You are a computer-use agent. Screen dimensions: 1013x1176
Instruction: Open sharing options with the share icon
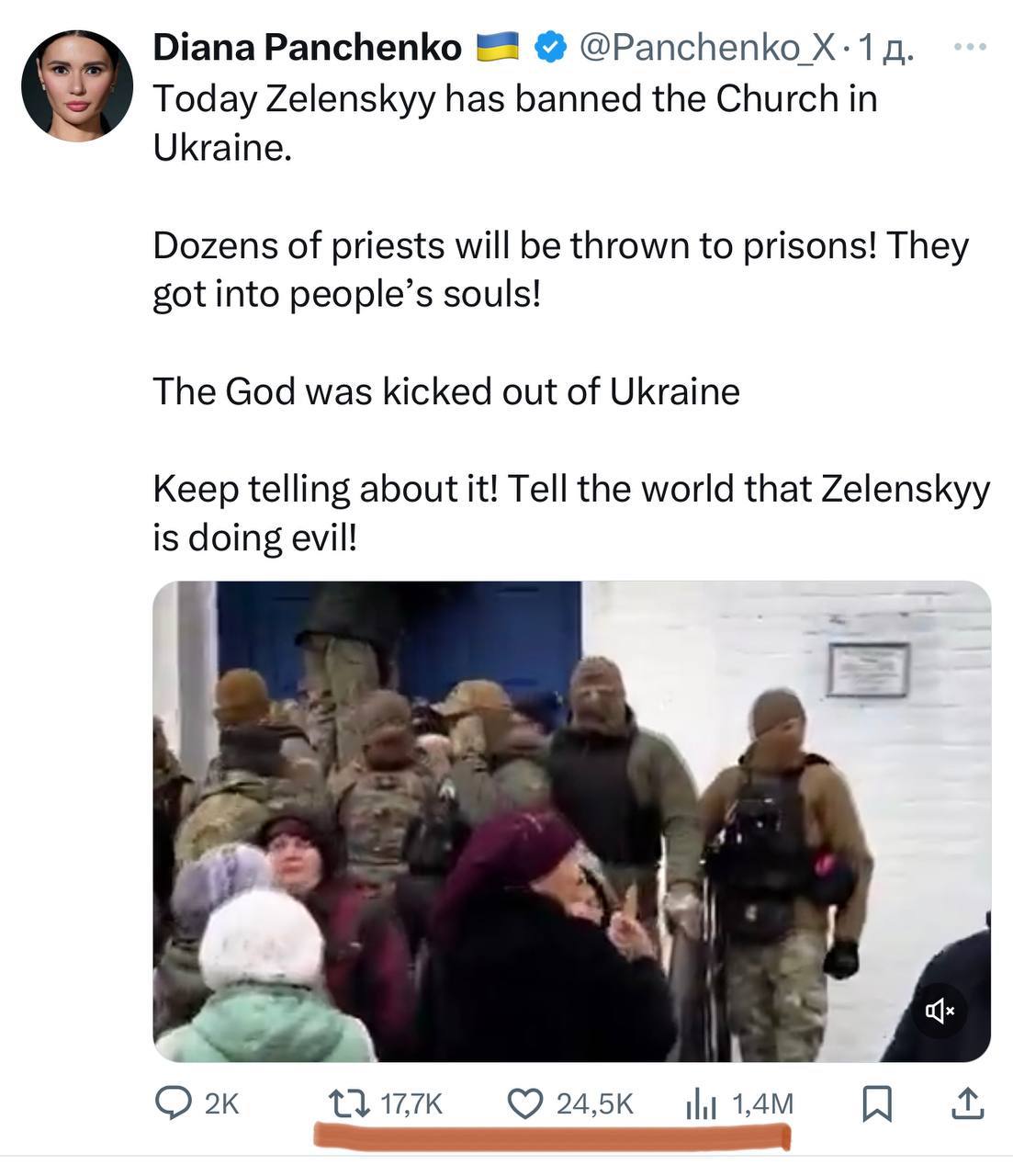(x=966, y=1104)
